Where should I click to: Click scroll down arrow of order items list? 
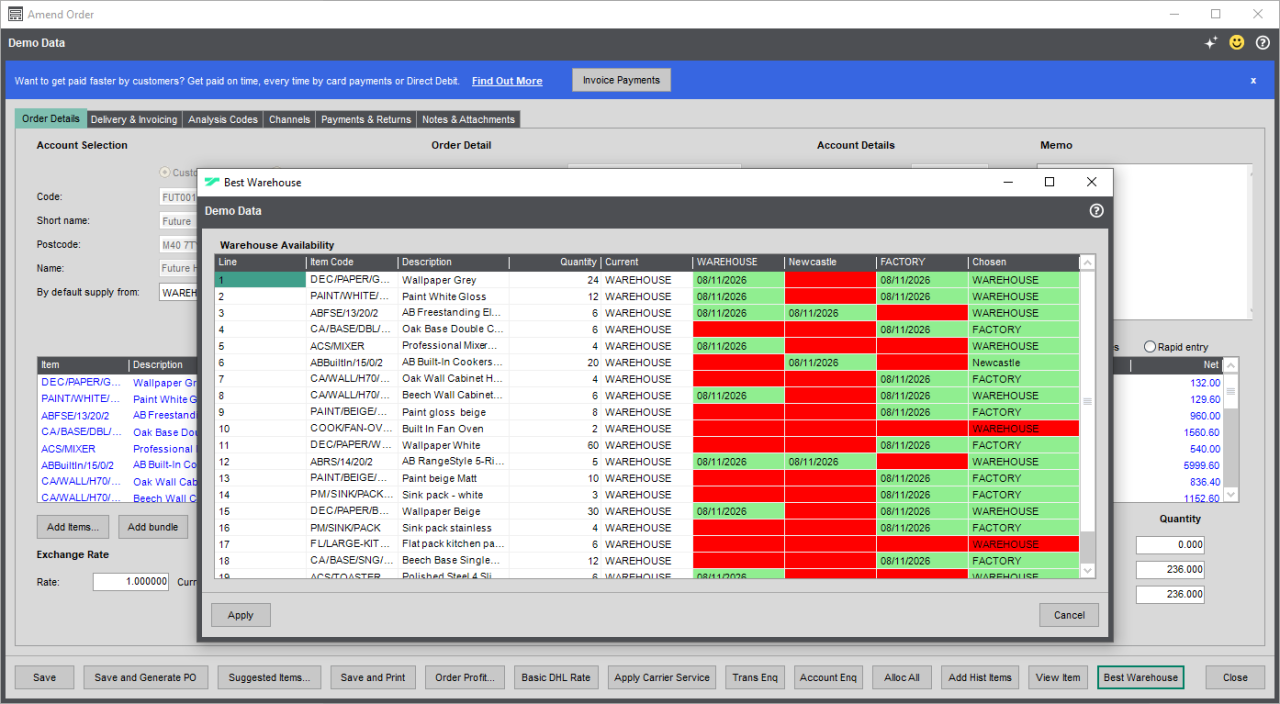[x=1231, y=495]
